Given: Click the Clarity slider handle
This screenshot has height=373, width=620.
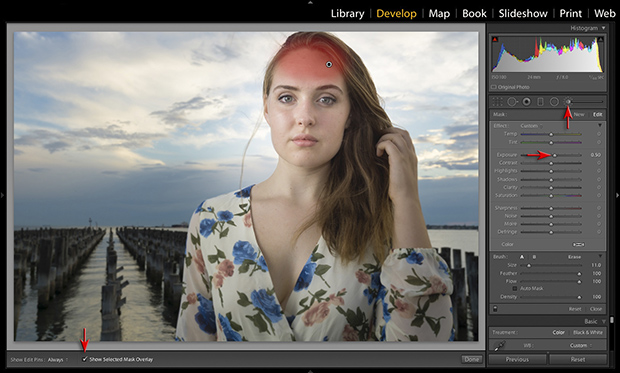Looking at the screenshot, I should click(551, 188).
